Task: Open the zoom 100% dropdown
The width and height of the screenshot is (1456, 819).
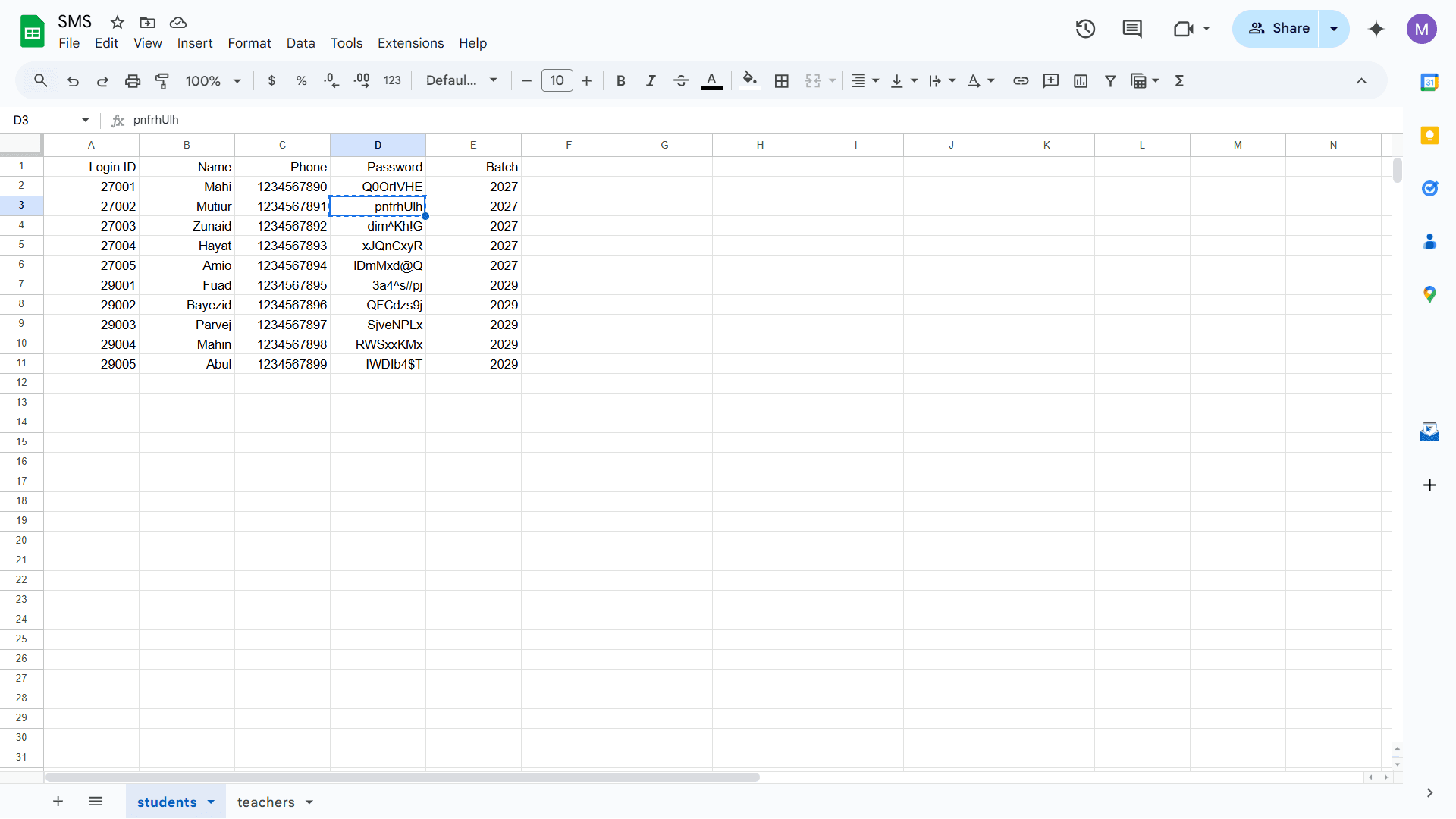Action: pyautogui.click(x=213, y=80)
